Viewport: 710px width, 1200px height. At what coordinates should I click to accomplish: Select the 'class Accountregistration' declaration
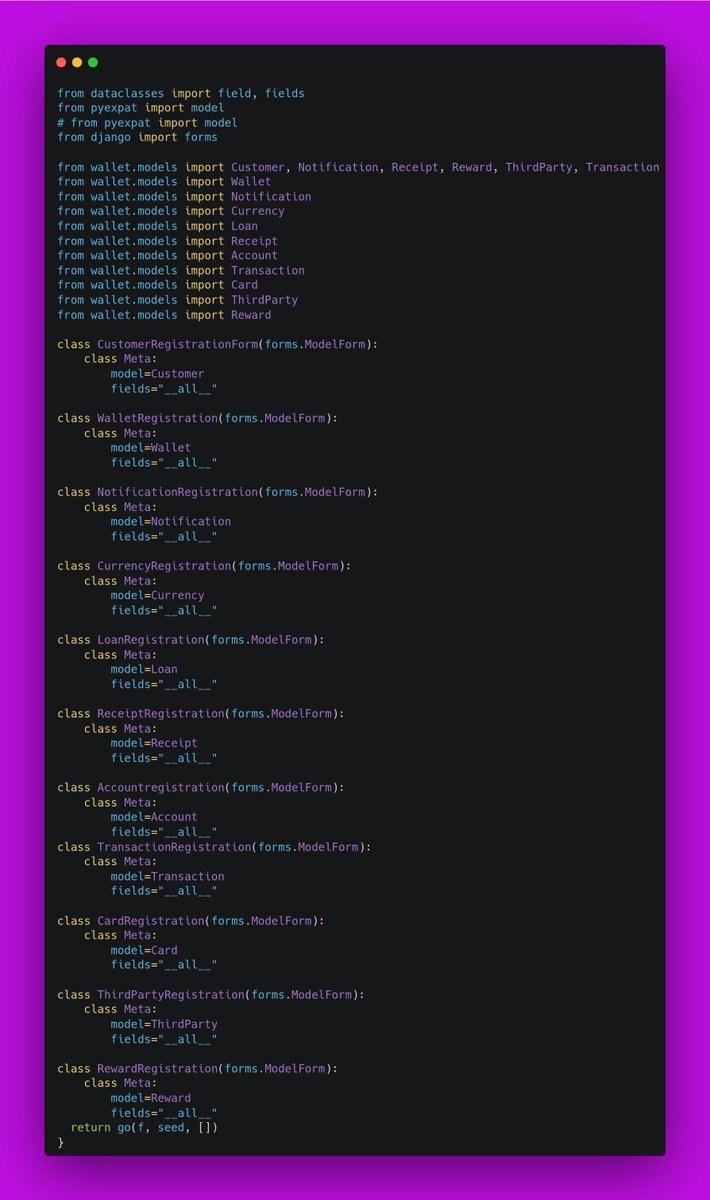click(x=201, y=788)
